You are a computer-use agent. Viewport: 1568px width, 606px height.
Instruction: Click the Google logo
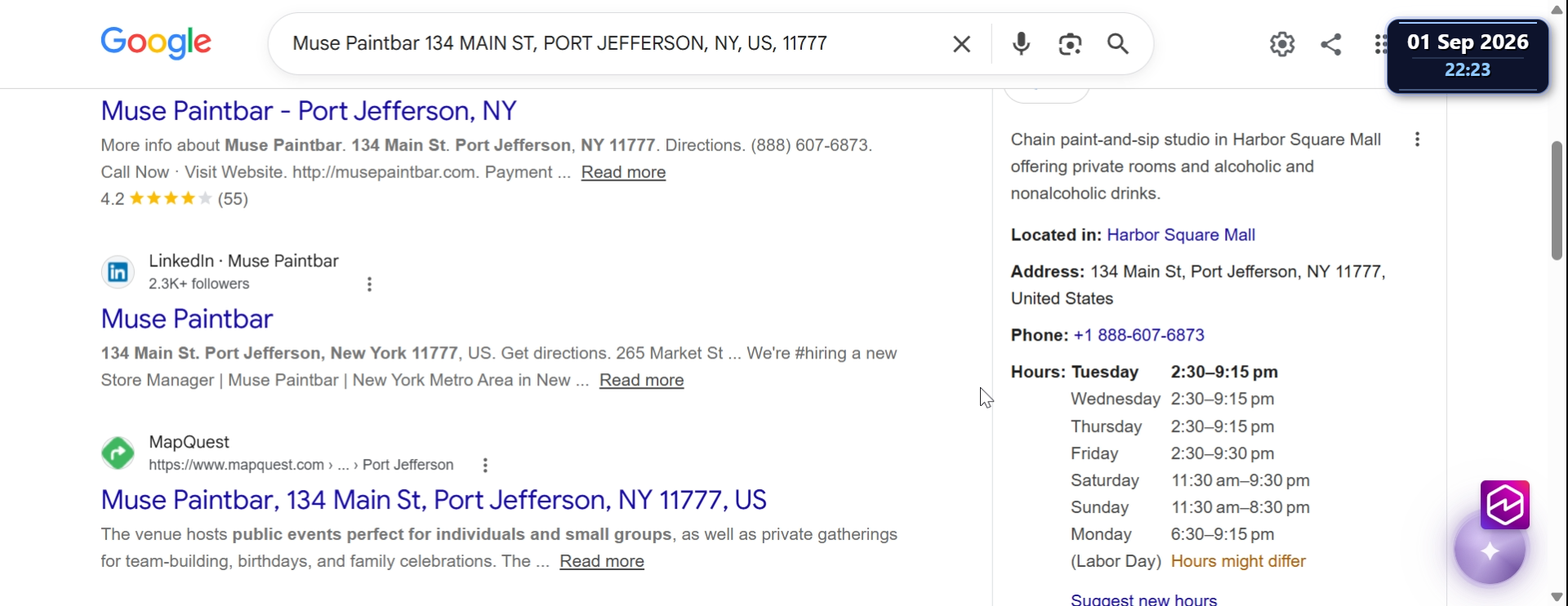[156, 43]
